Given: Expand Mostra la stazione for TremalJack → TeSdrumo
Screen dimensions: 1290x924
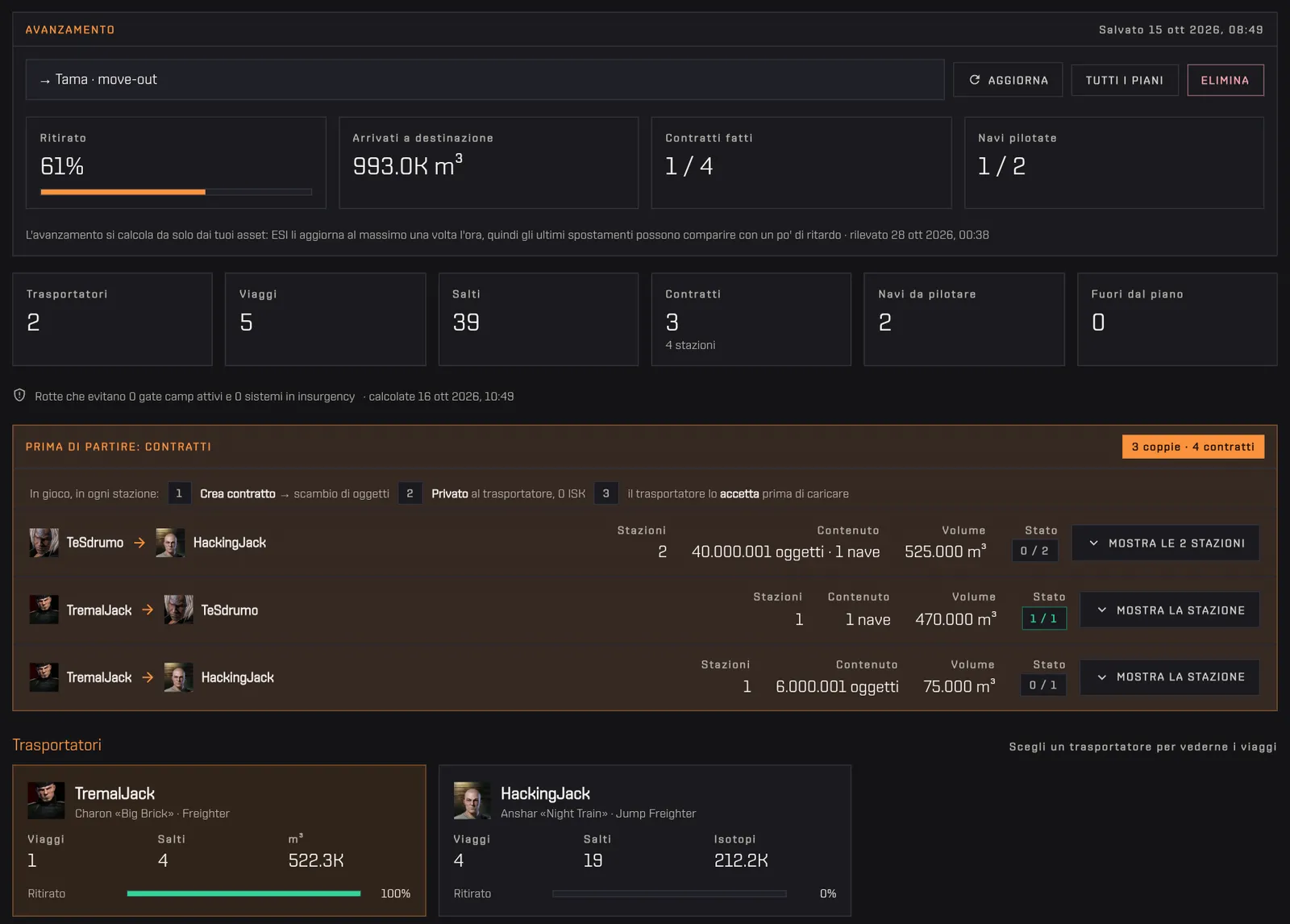Looking at the screenshot, I should point(1169,610).
